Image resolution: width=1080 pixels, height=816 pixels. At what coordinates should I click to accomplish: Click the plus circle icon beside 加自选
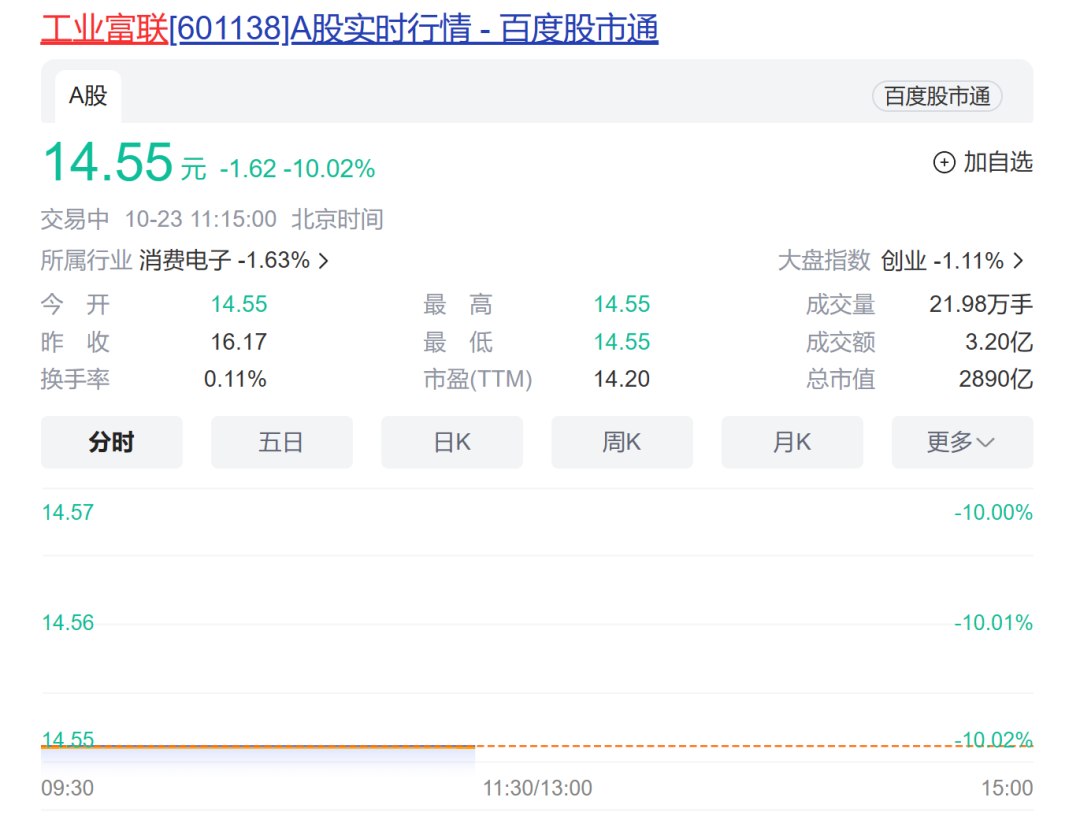944,163
